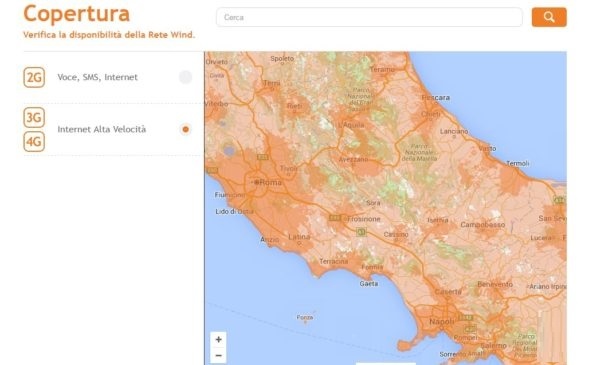Click the 2G network badge icon
The width and height of the screenshot is (600, 365).
click(x=34, y=77)
